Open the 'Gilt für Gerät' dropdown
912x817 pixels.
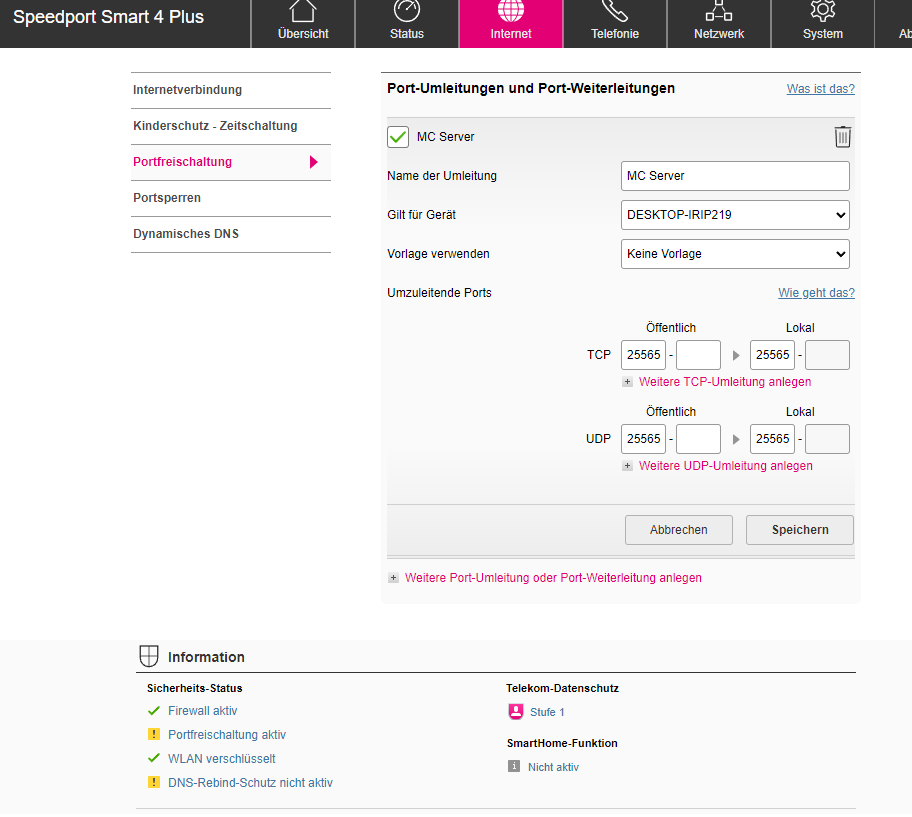point(735,214)
